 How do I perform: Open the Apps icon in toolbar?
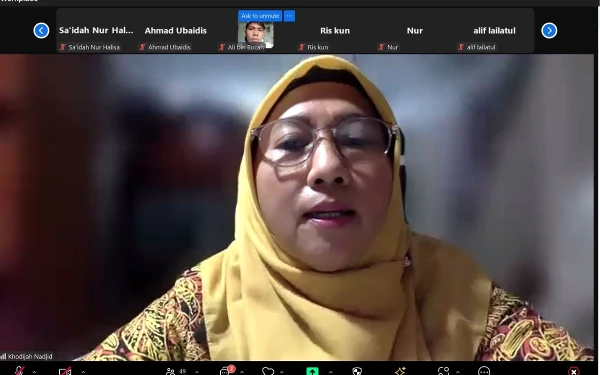tap(443, 371)
